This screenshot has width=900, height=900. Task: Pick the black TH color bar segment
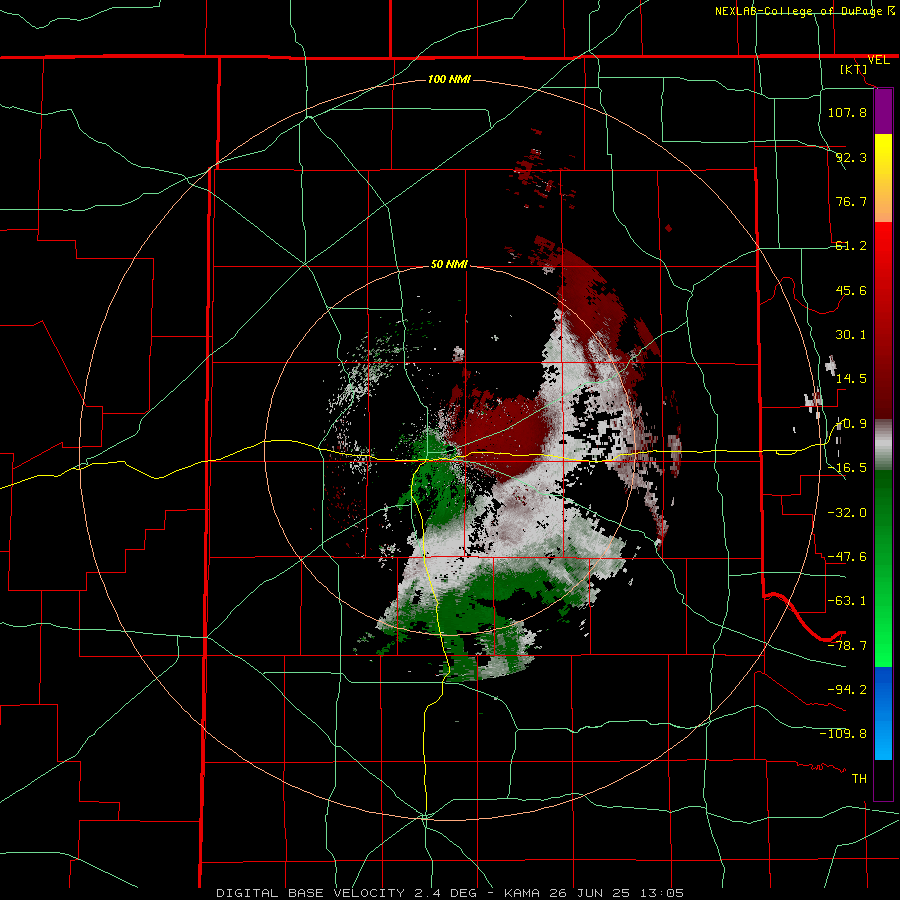[883, 780]
